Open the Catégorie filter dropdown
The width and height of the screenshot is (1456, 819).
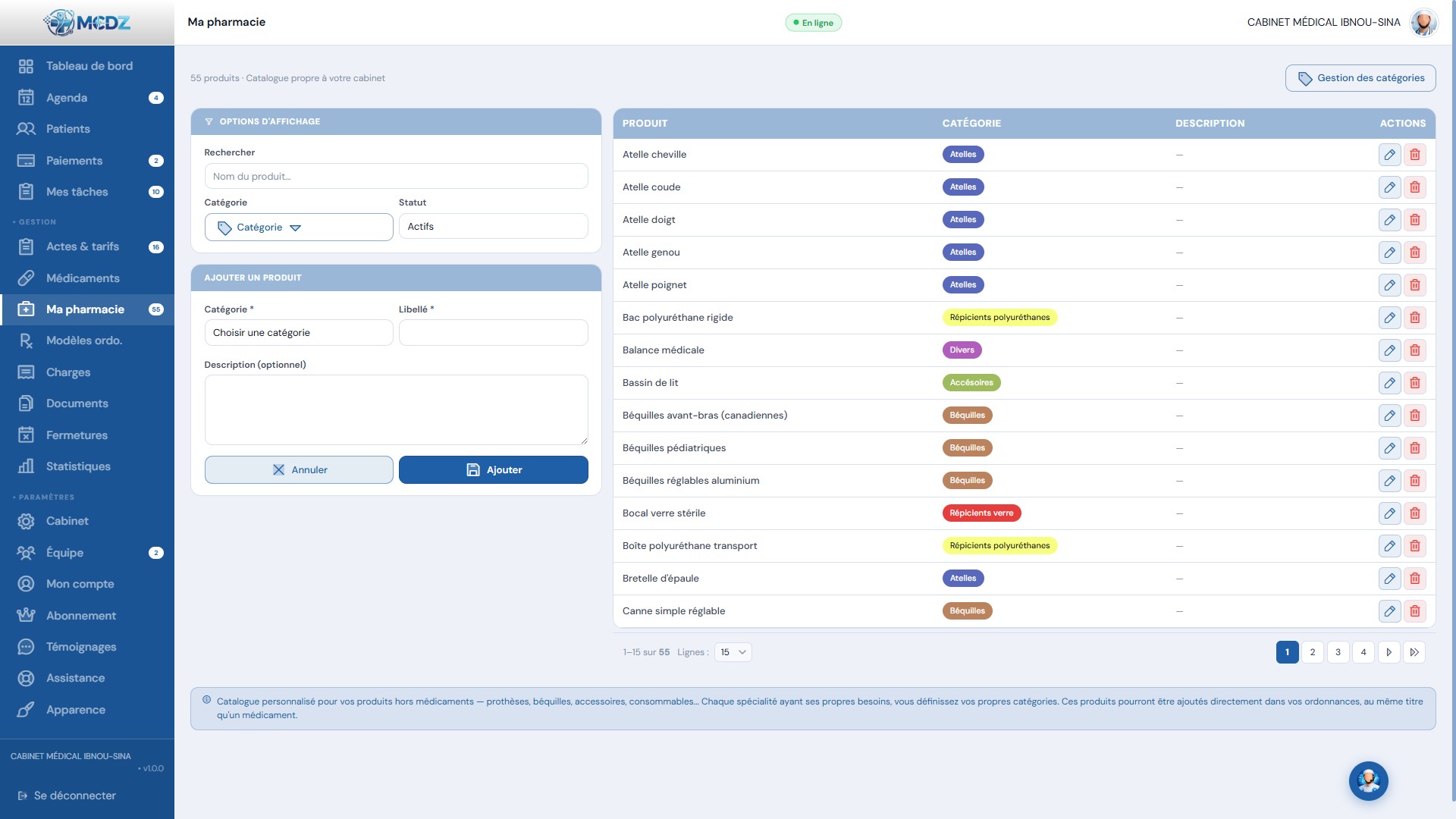tap(299, 227)
